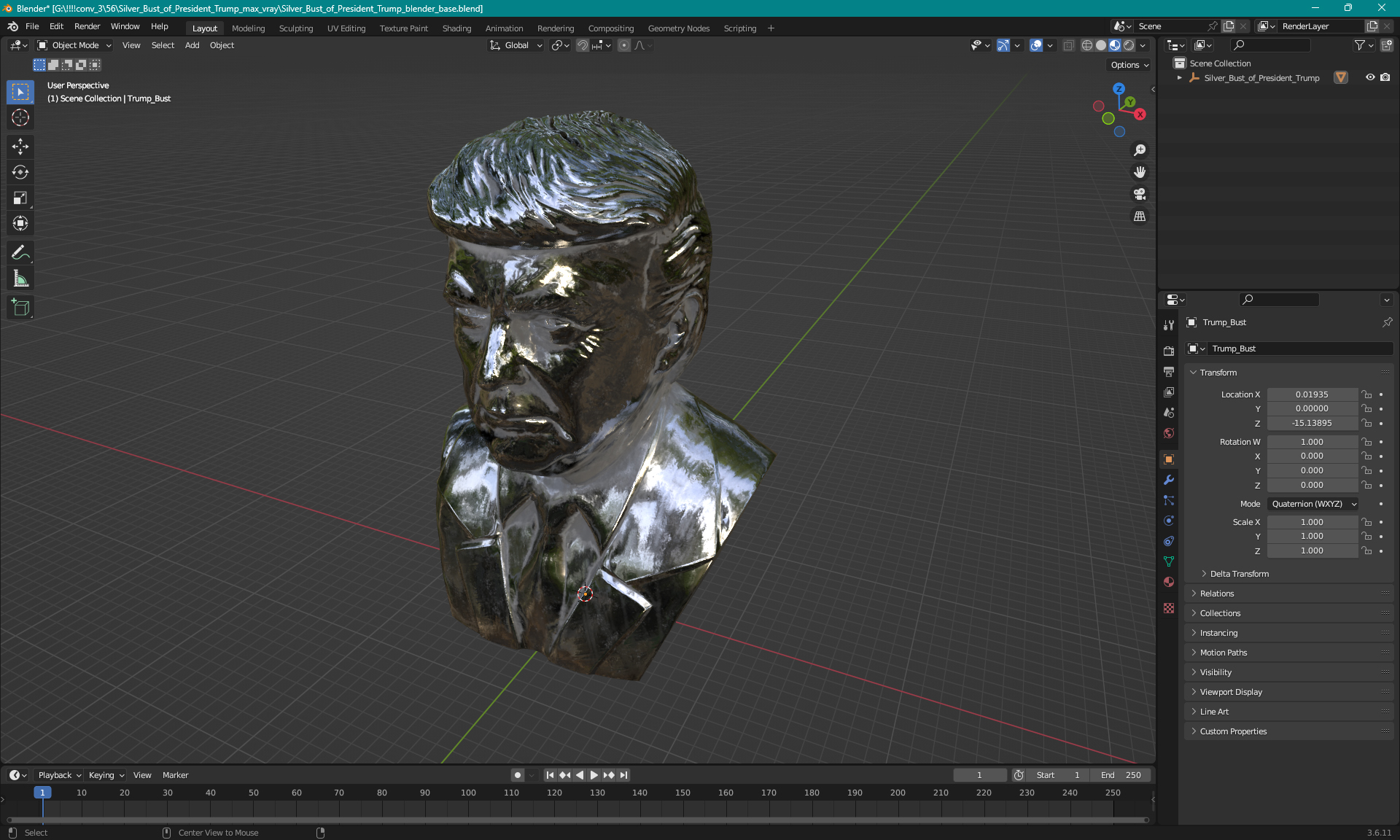Open the Output properties tab
Viewport: 1400px width, 840px height.
tap(1169, 371)
